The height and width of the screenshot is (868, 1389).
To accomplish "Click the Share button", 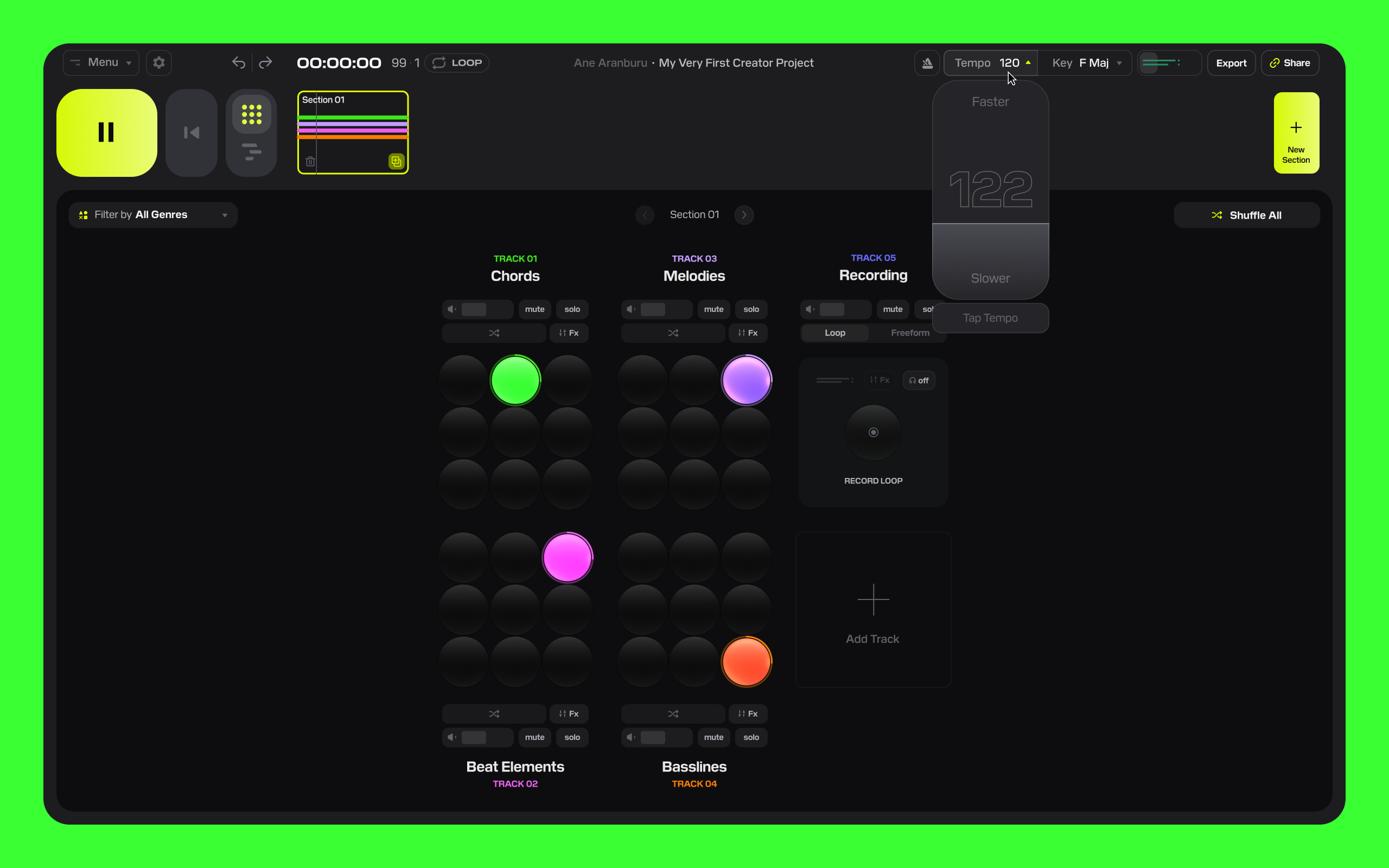I will tap(1290, 63).
